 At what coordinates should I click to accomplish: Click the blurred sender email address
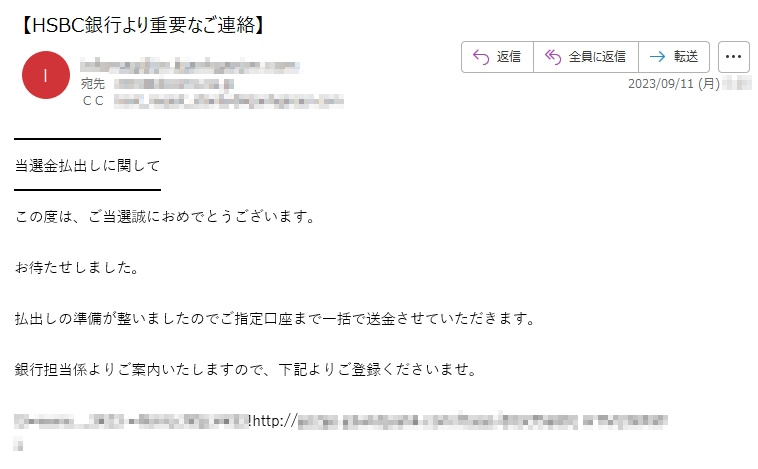coord(190,66)
